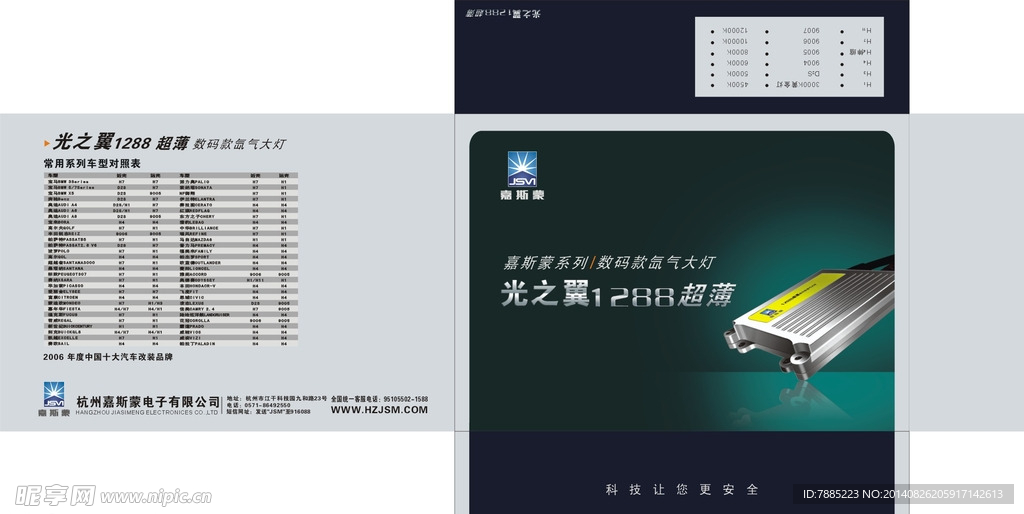Click the orange triangle before the 光之翼1288 heading
This screenshot has height=514, width=1024.
point(46,143)
